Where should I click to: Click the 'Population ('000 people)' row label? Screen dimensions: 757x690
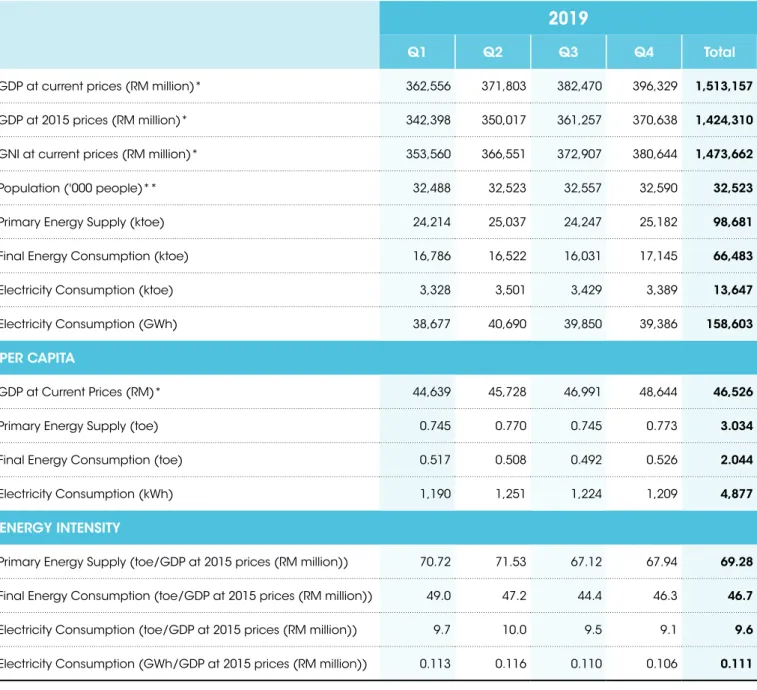tap(78, 188)
